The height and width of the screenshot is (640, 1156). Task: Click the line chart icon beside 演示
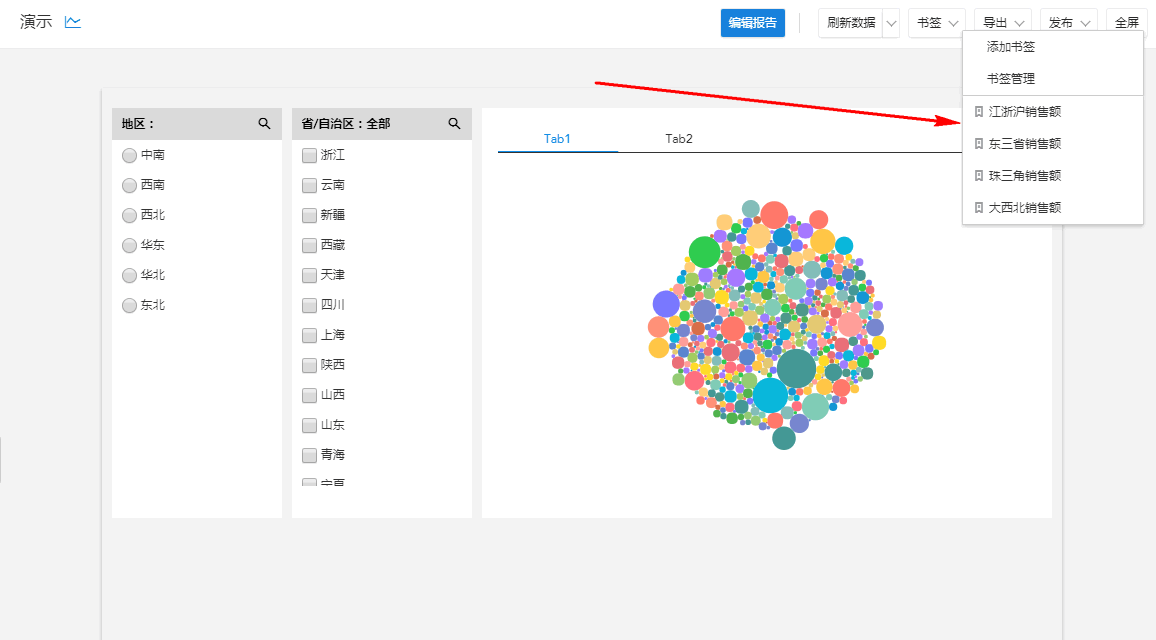73,22
